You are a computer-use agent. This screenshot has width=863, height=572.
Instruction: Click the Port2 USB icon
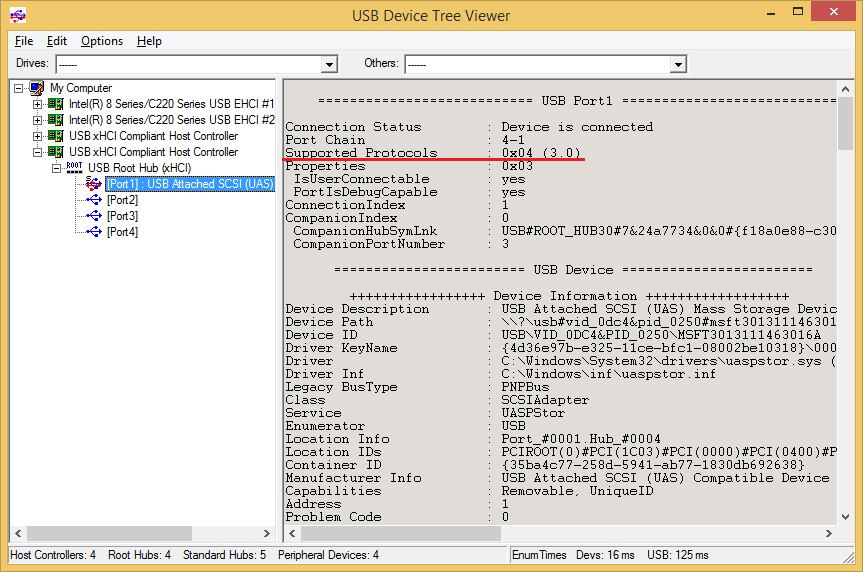click(x=94, y=199)
